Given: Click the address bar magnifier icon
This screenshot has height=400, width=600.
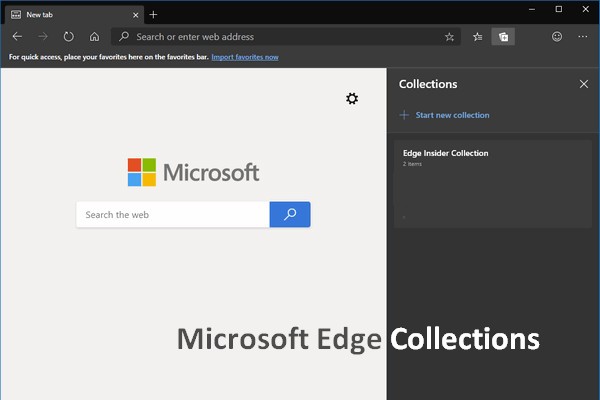Looking at the screenshot, I should click(x=124, y=37).
